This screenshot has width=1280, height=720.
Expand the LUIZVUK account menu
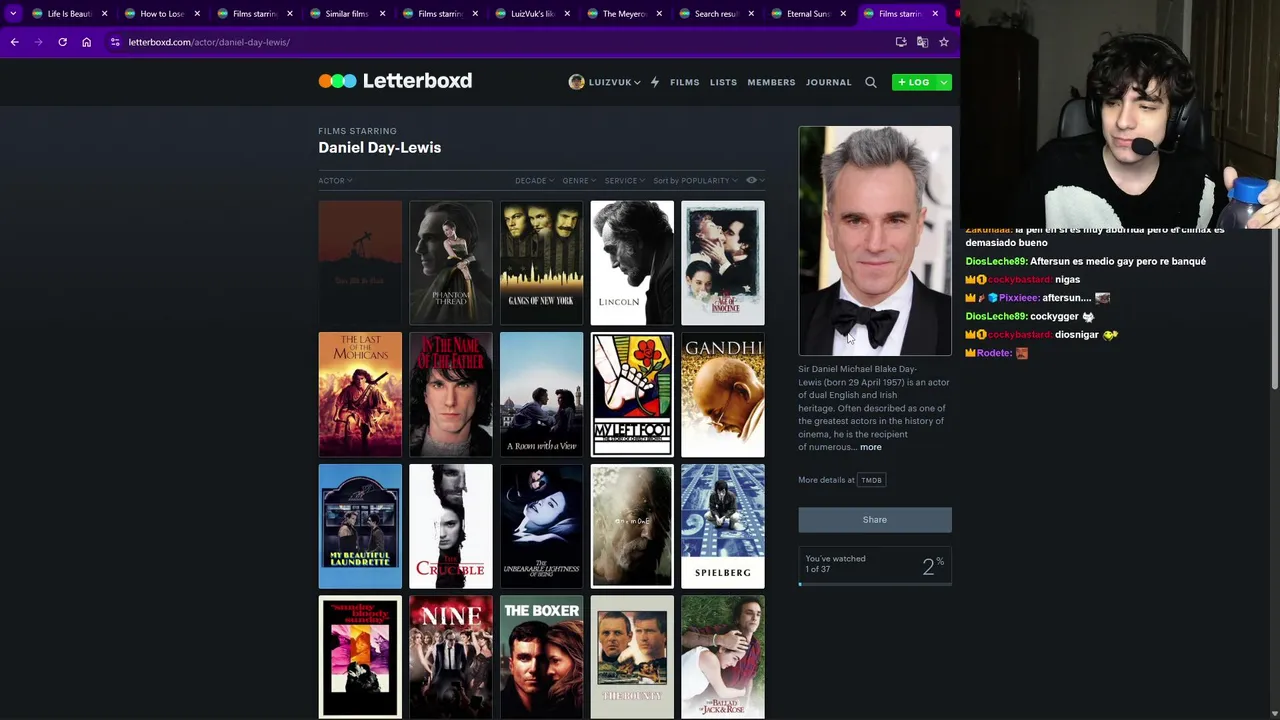(614, 82)
